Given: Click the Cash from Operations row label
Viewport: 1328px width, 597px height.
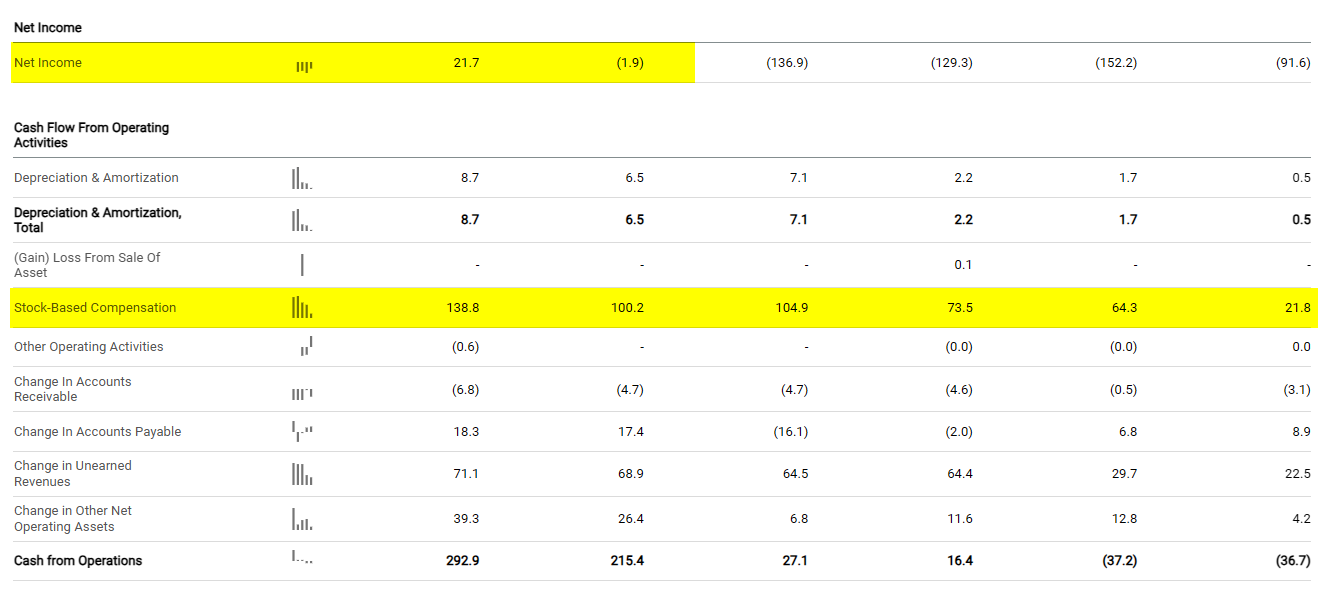Looking at the screenshot, I should pyautogui.click(x=78, y=561).
